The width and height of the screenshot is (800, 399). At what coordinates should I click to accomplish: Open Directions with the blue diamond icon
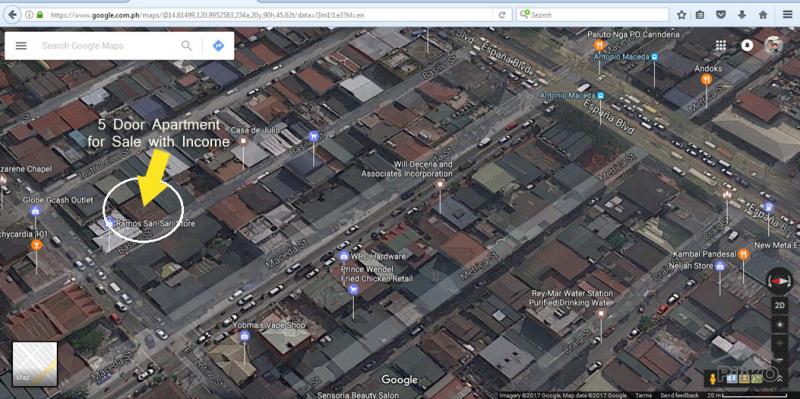(218, 46)
